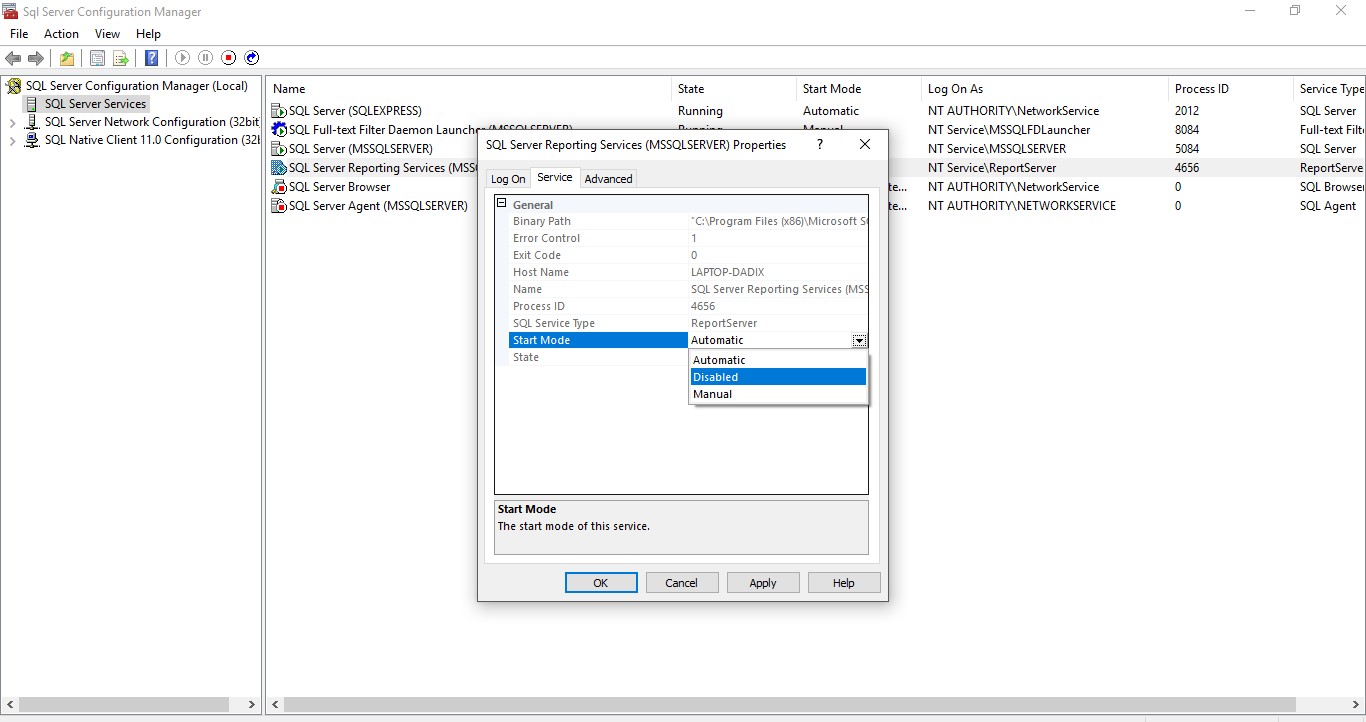This screenshot has width=1366, height=722.
Task: Click the LAPTOP-DADIX host name value
Action: (727, 272)
